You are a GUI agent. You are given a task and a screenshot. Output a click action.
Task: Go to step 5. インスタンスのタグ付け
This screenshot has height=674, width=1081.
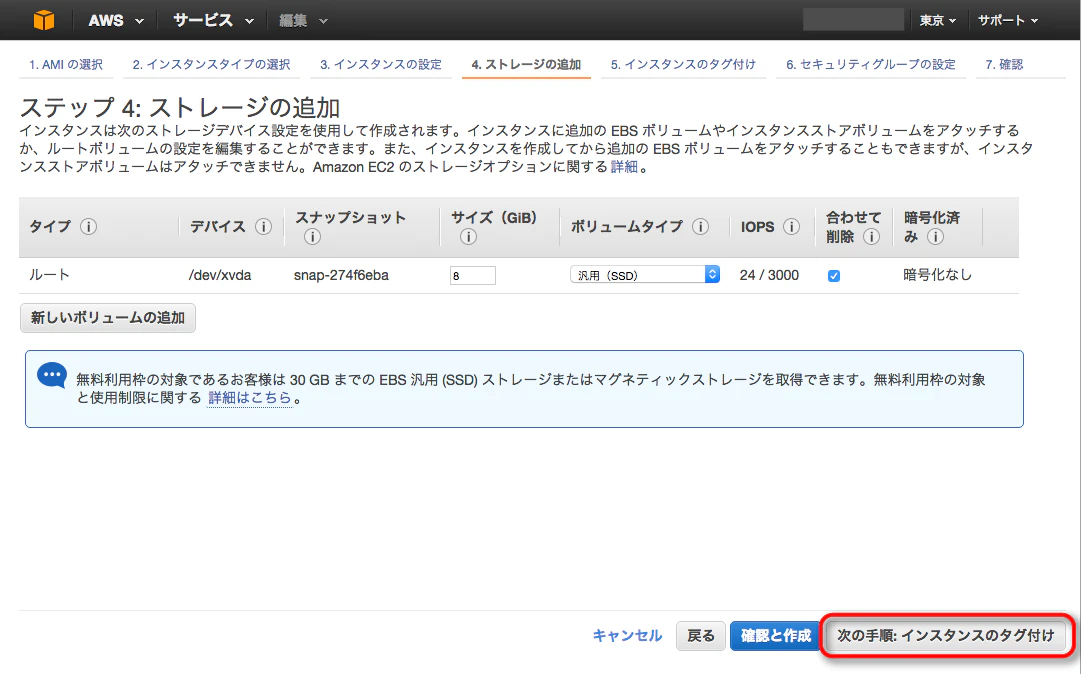pyautogui.click(x=683, y=65)
